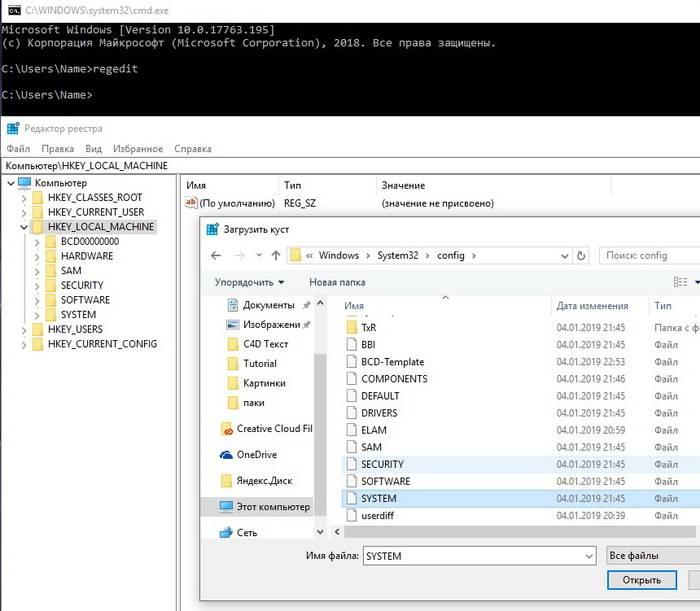Click the Поиск: config search field
The image size is (700, 611).
point(650,256)
